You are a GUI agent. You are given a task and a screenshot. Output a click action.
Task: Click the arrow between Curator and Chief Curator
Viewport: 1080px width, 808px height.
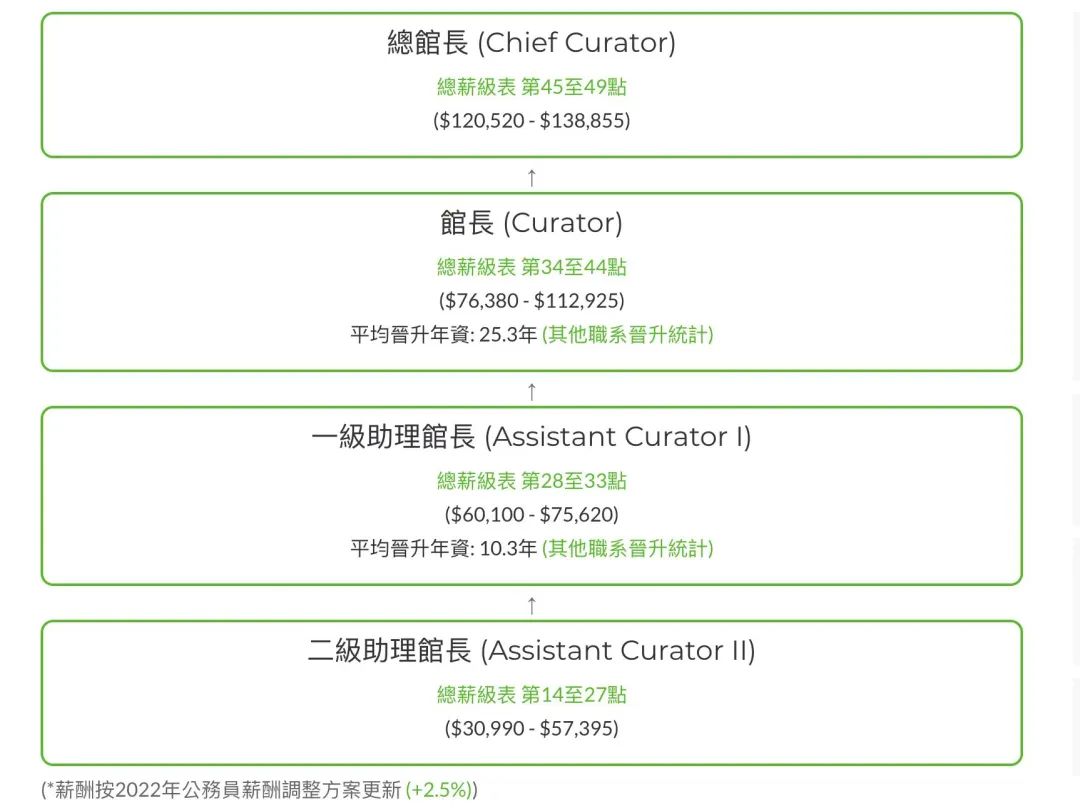point(531,178)
